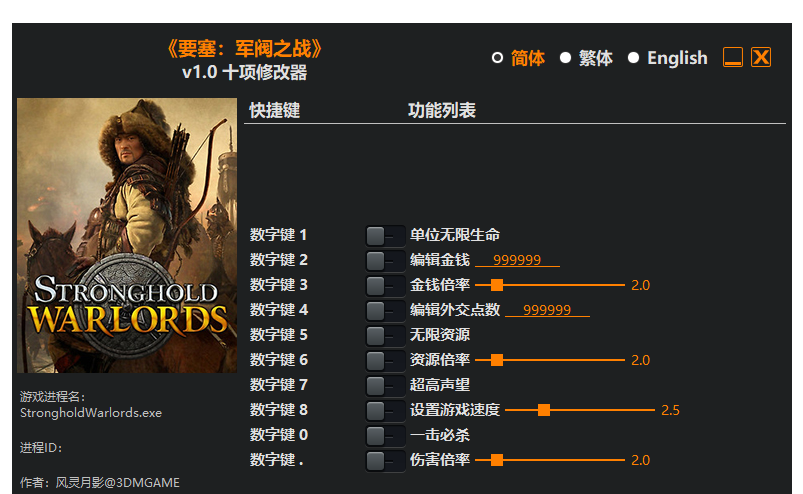The image size is (803, 494).
Task: Click the 资源倍率 value 2.0
Action: point(640,360)
